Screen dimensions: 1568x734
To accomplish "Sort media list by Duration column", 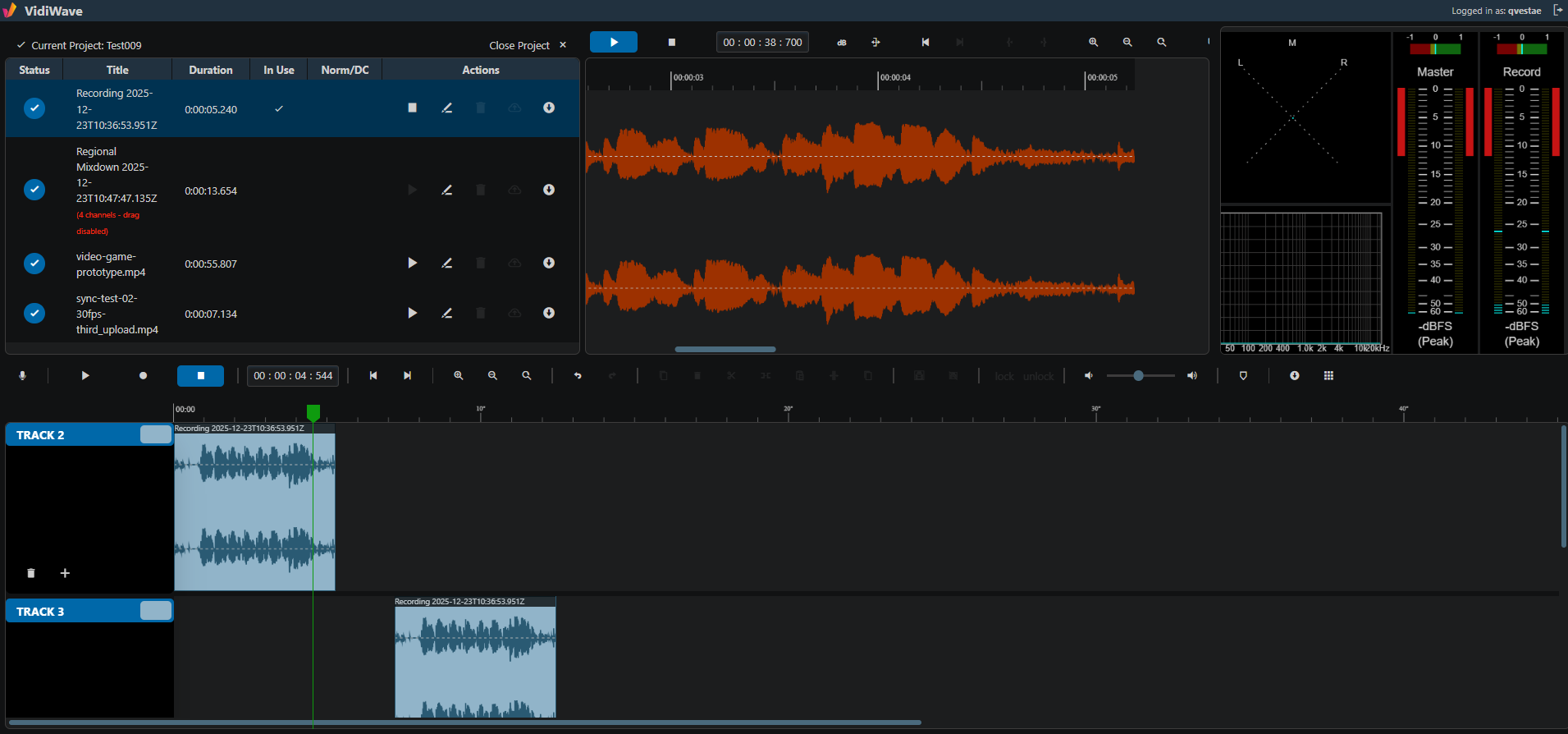I will pyautogui.click(x=211, y=70).
